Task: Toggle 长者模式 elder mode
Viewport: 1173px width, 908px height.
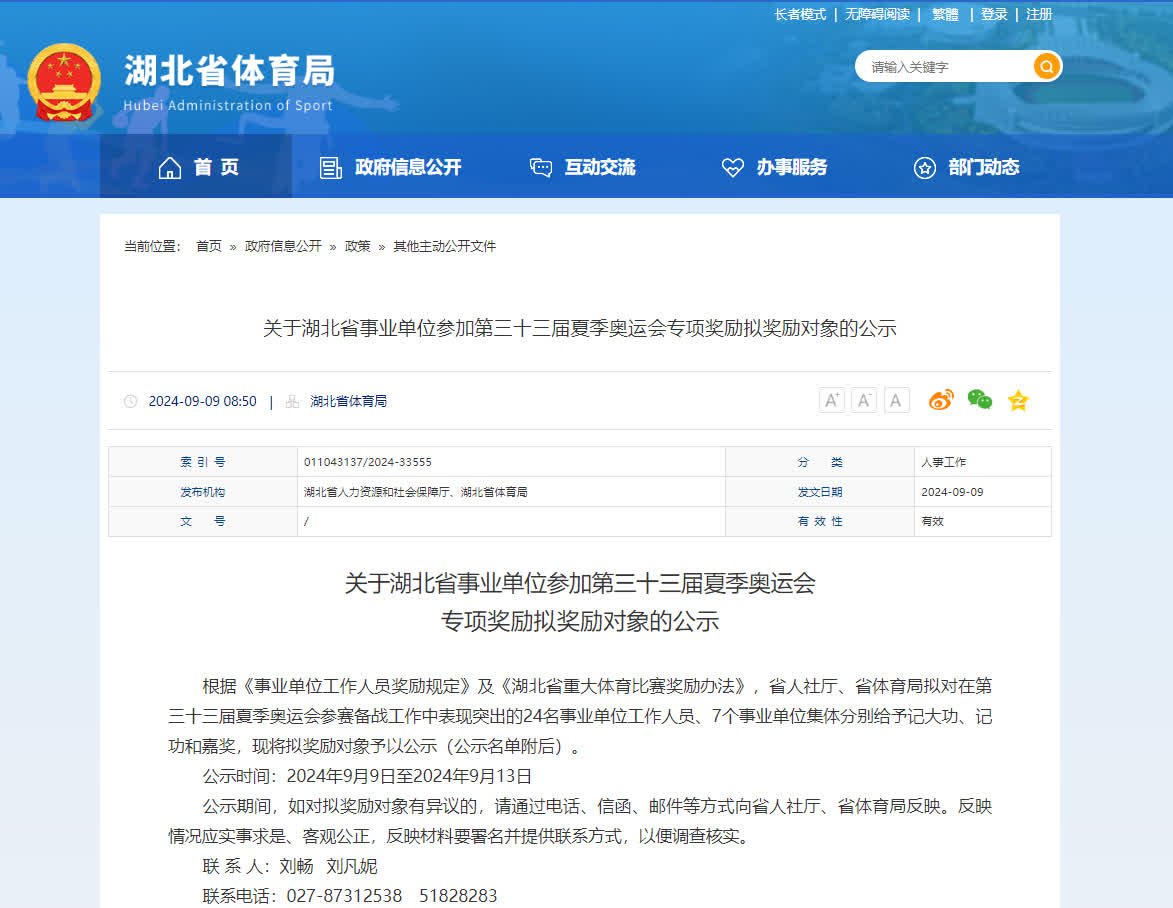Action: (x=800, y=14)
